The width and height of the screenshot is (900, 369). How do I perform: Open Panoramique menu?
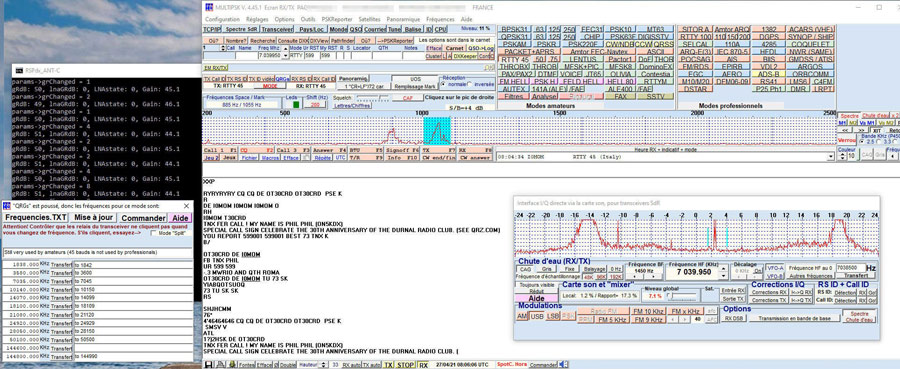pos(404,19)
